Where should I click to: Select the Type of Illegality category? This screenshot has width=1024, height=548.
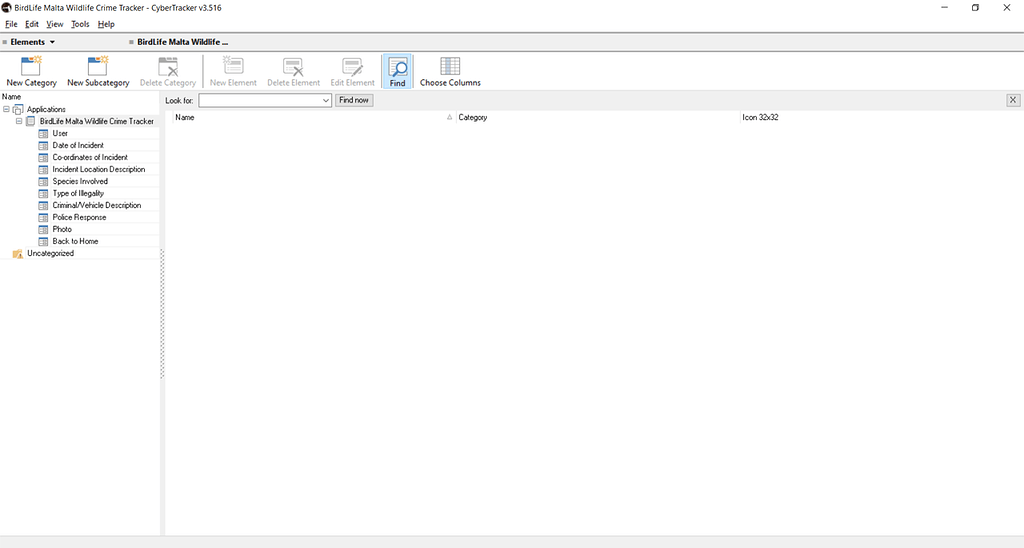click(x=78, y=193)
